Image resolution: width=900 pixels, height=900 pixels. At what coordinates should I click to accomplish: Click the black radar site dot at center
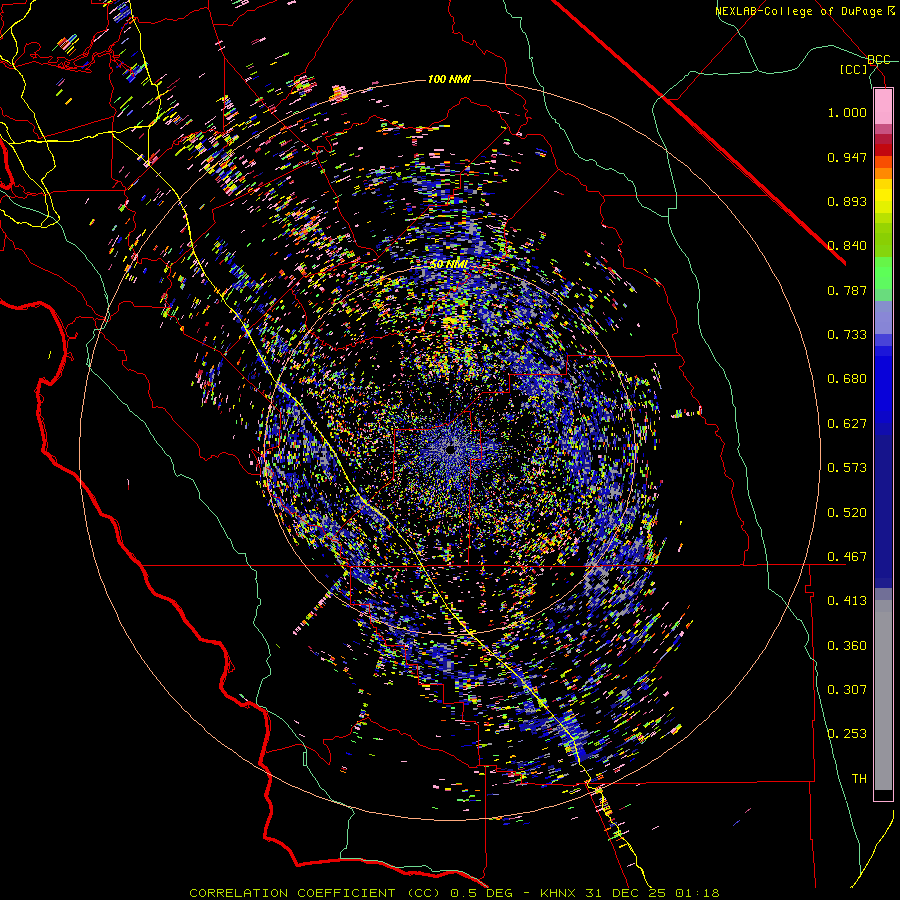[x=450, y=450]
